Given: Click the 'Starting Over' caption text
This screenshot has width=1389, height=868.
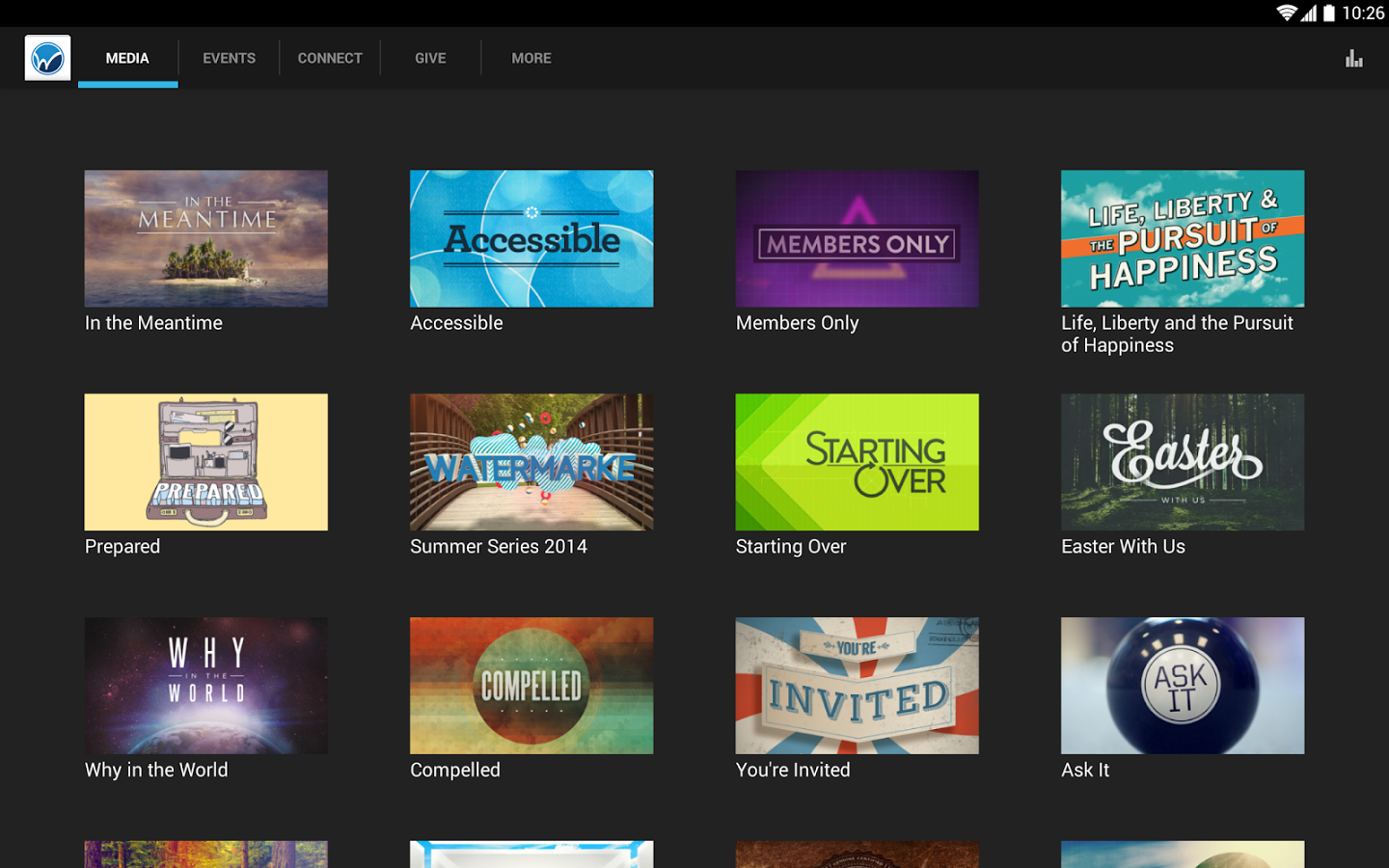Looking at the screenshot, I should (x=791, y=547).
